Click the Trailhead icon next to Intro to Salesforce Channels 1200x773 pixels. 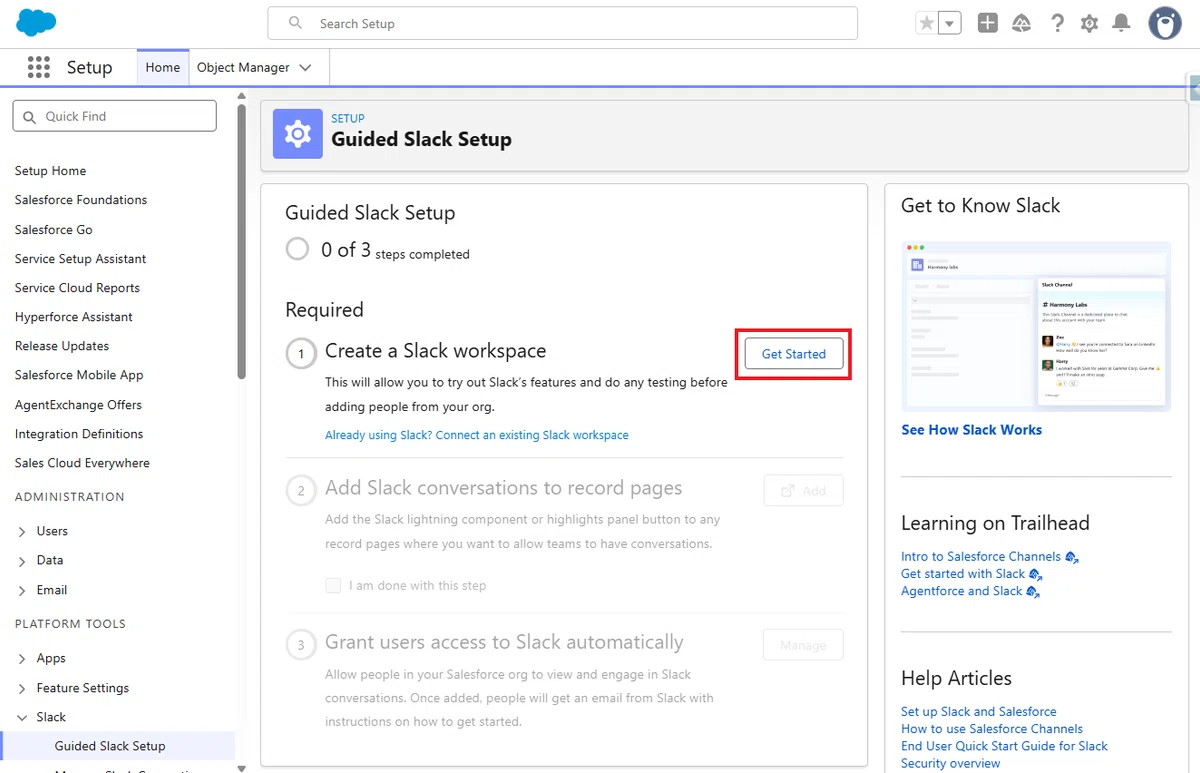1072,557
